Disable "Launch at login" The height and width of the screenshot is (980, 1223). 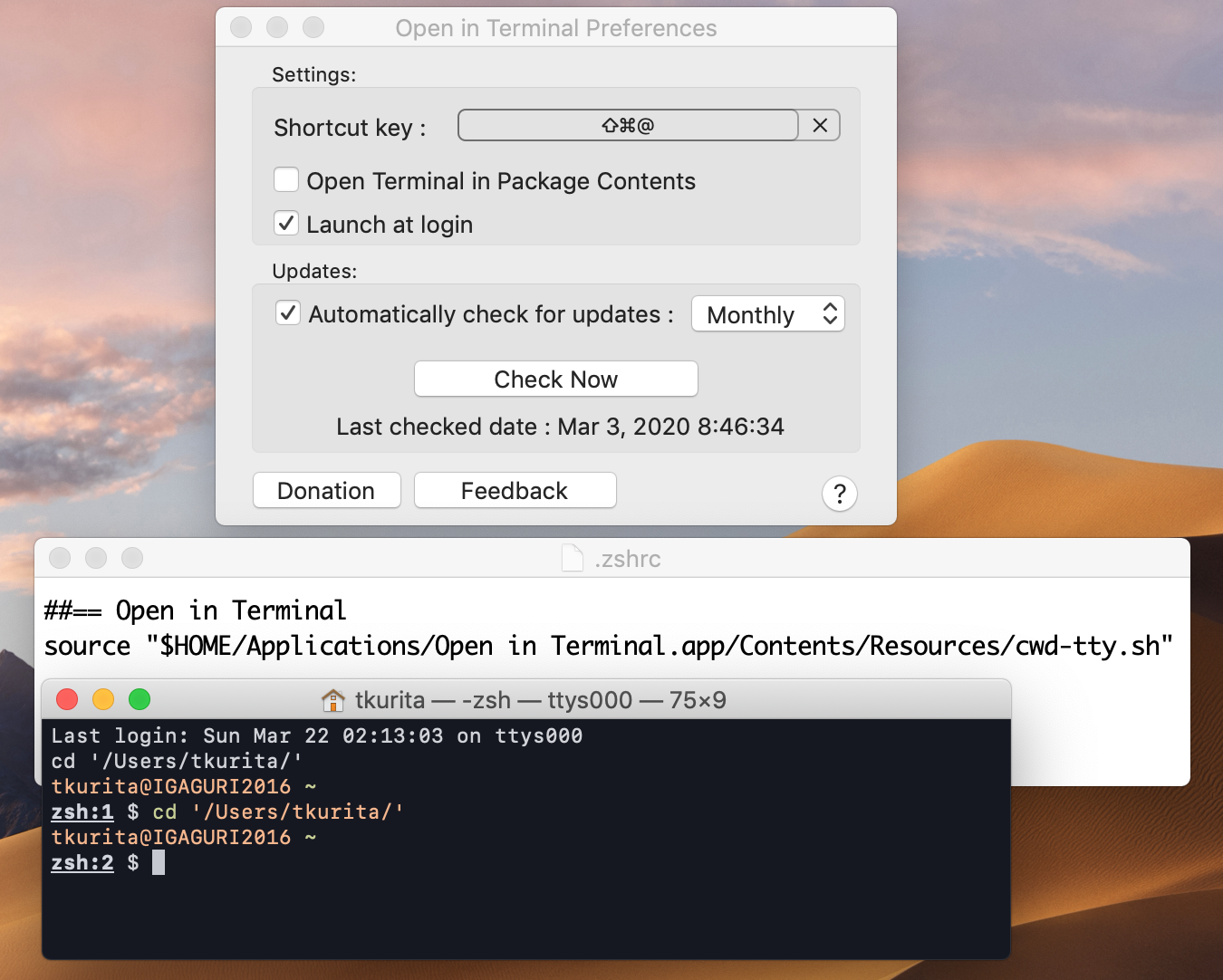[285, 223]
